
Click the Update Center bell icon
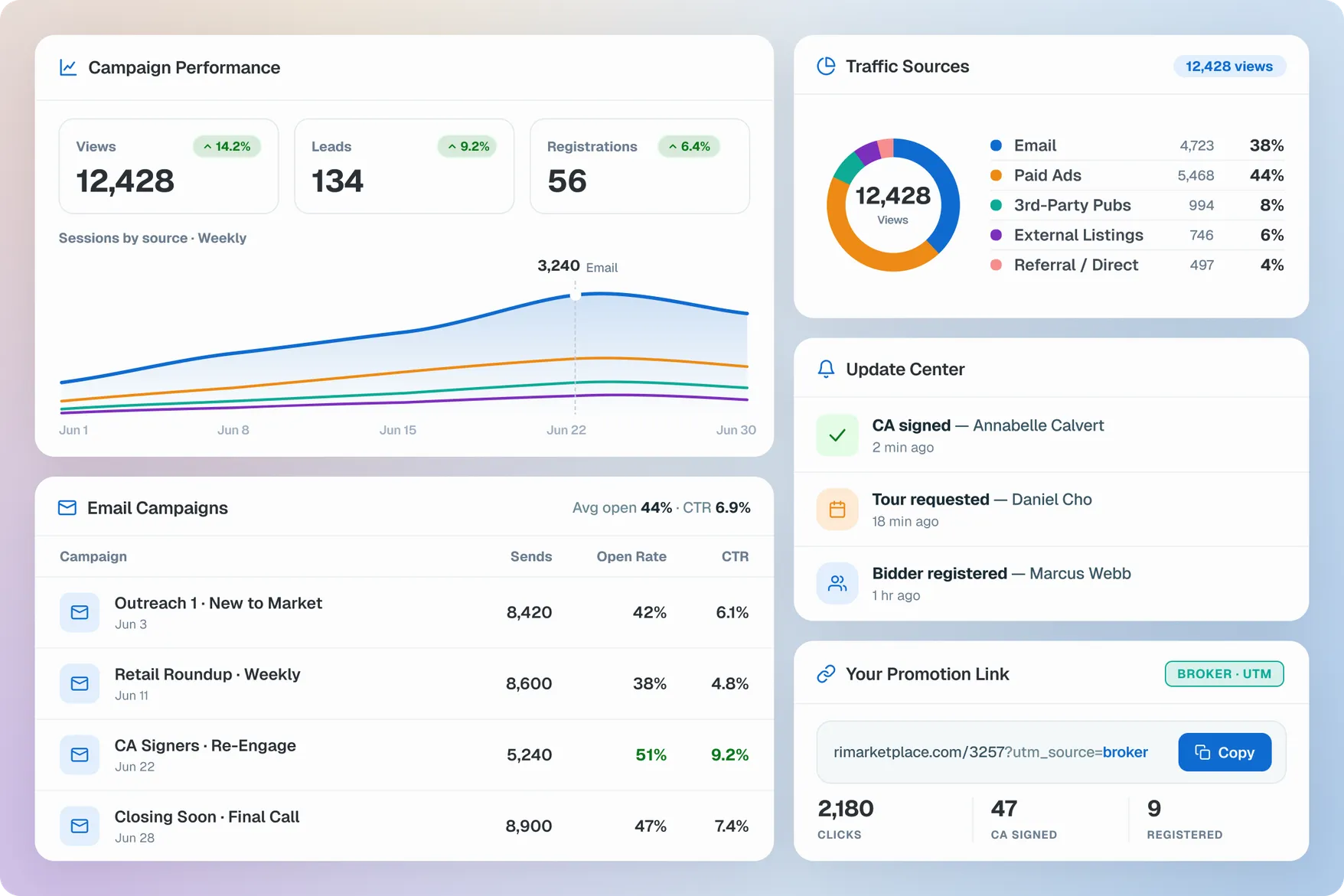point(826,369)
